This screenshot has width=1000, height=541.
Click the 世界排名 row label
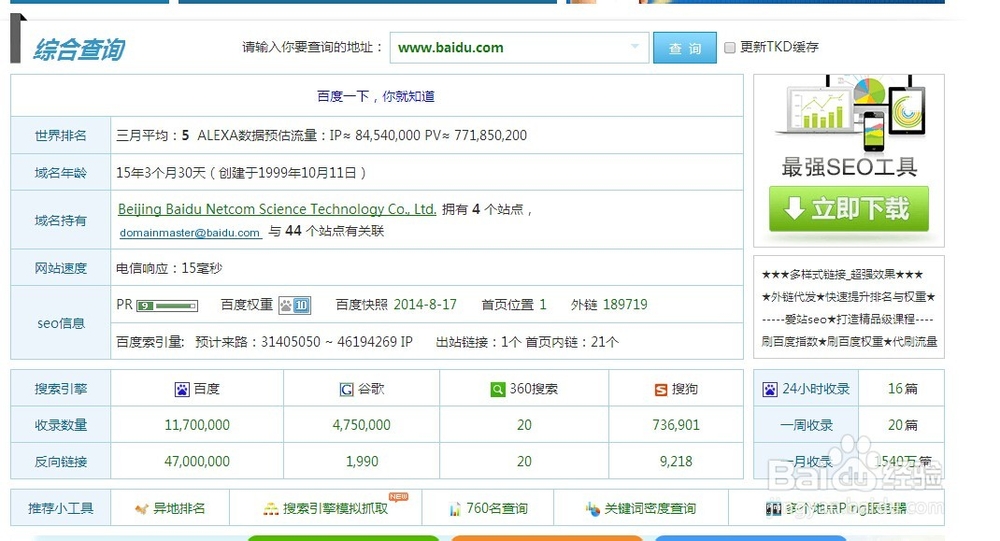(61, 136)
